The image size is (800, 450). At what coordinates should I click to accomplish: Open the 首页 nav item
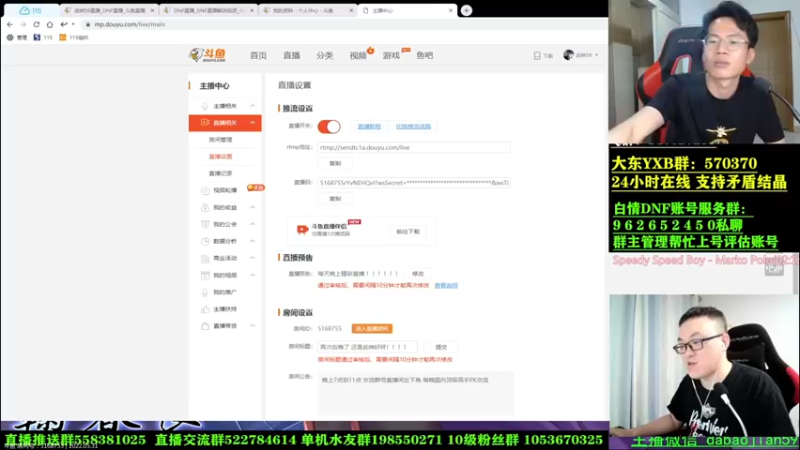tap(258, 55)
